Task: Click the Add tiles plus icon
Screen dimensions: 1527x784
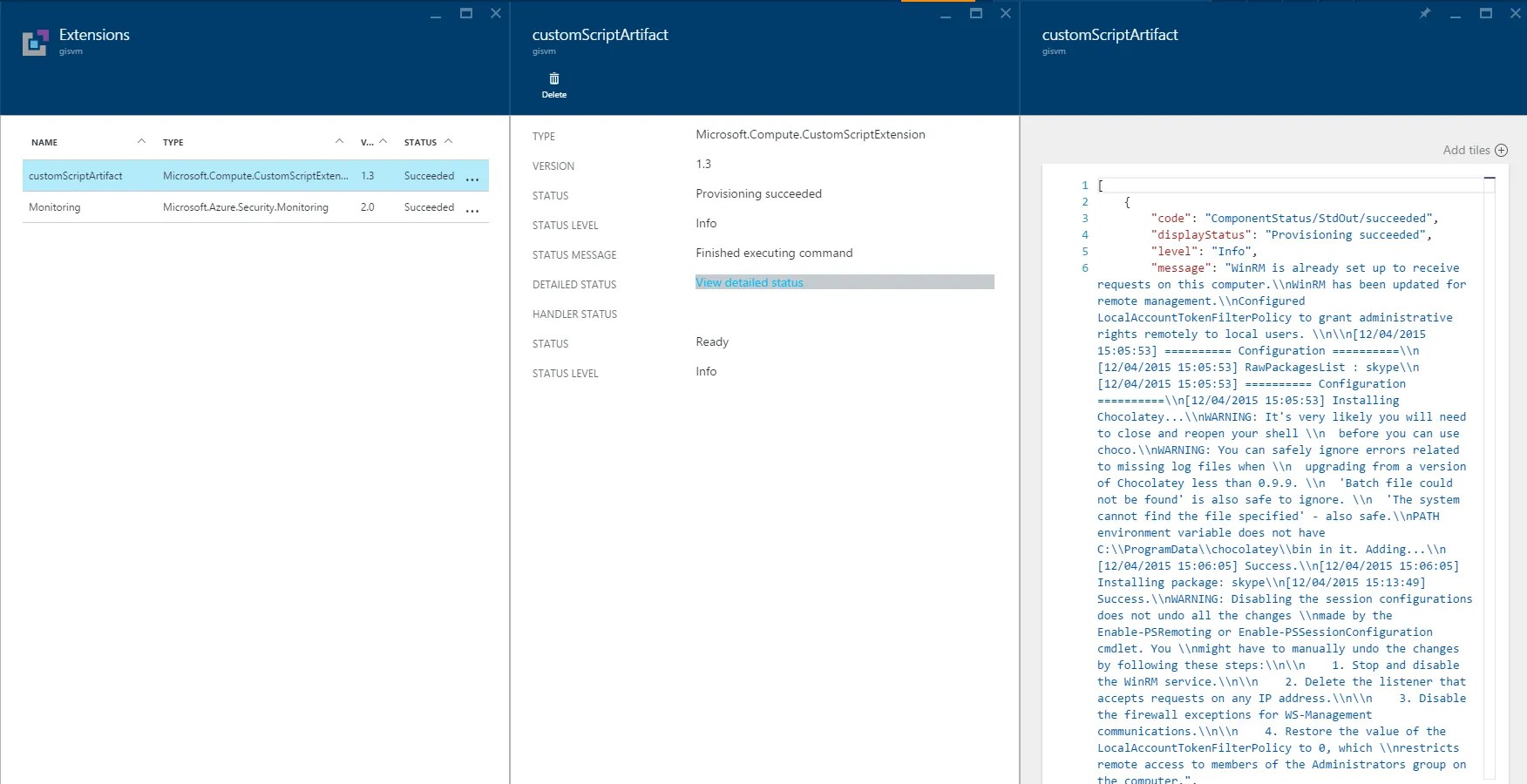Action: click(1501, 150)
